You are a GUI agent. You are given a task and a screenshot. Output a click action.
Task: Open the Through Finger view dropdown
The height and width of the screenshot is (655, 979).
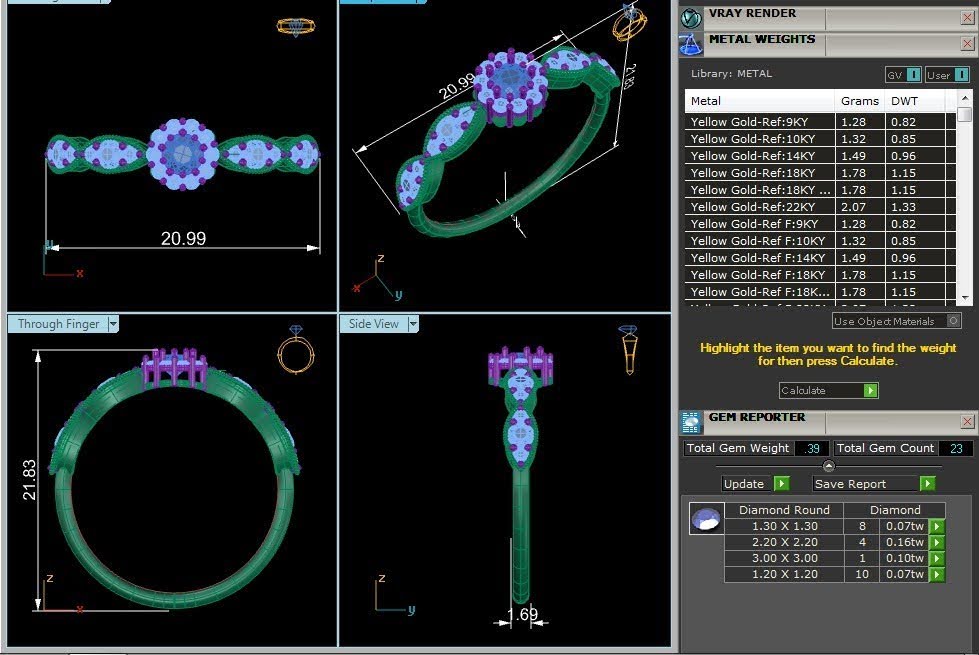[113, 323]
